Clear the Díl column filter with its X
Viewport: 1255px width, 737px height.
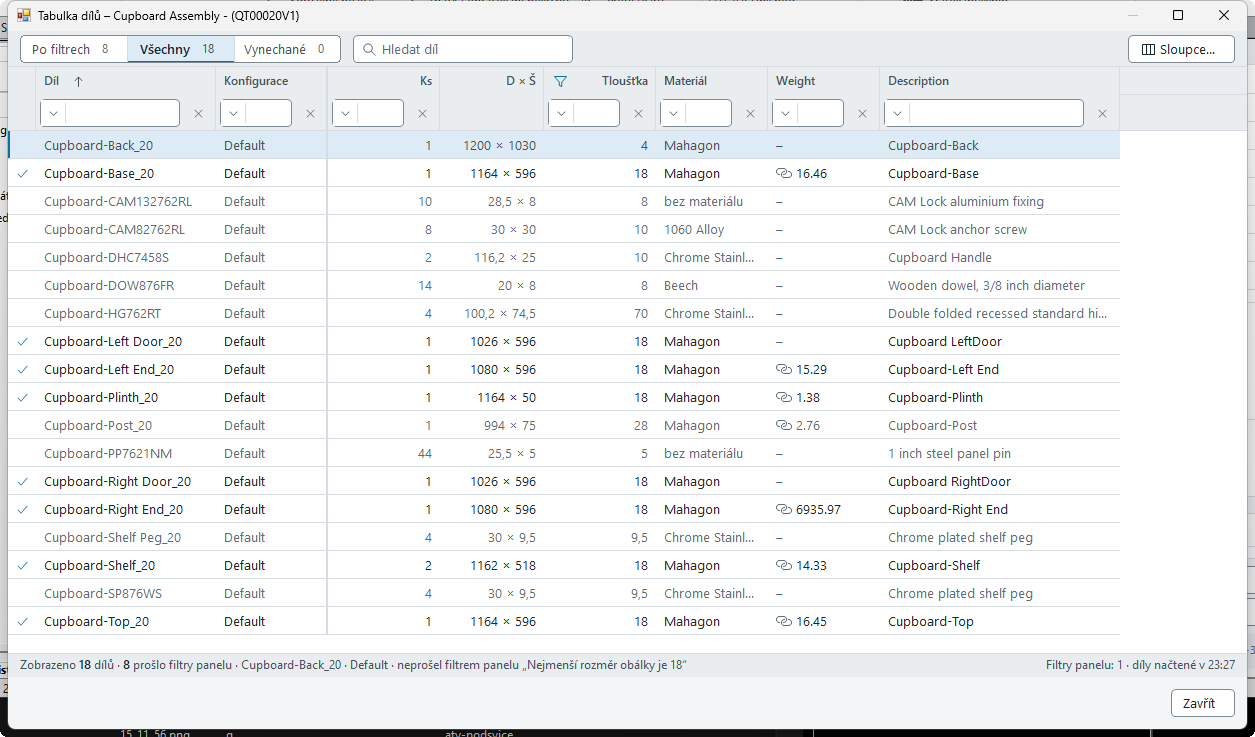point(198,114)
